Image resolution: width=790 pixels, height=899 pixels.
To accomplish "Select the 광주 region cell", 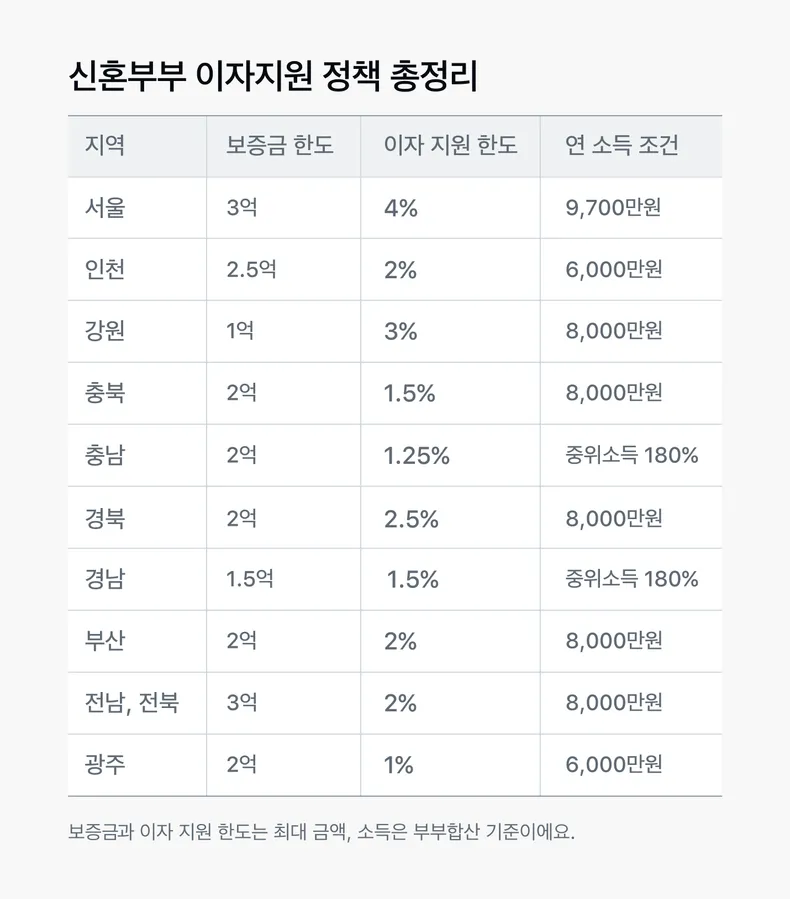I will [x=137, y=765].
